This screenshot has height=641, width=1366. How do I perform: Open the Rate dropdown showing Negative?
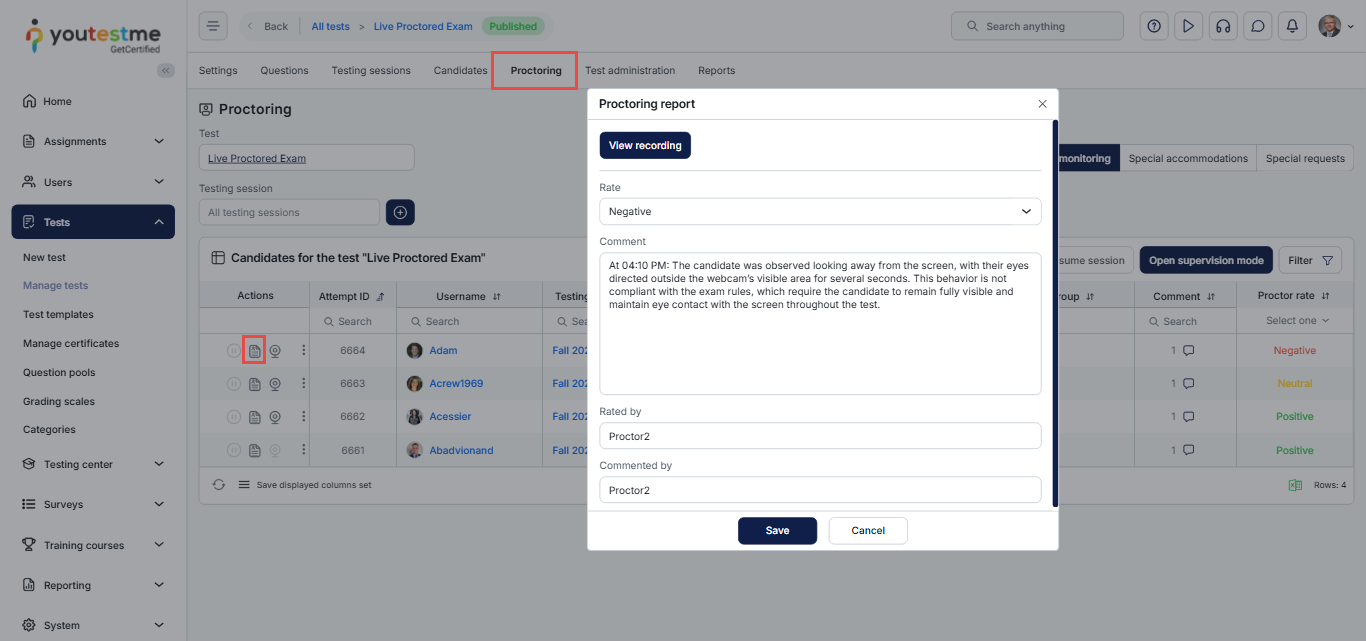point(820,211)
